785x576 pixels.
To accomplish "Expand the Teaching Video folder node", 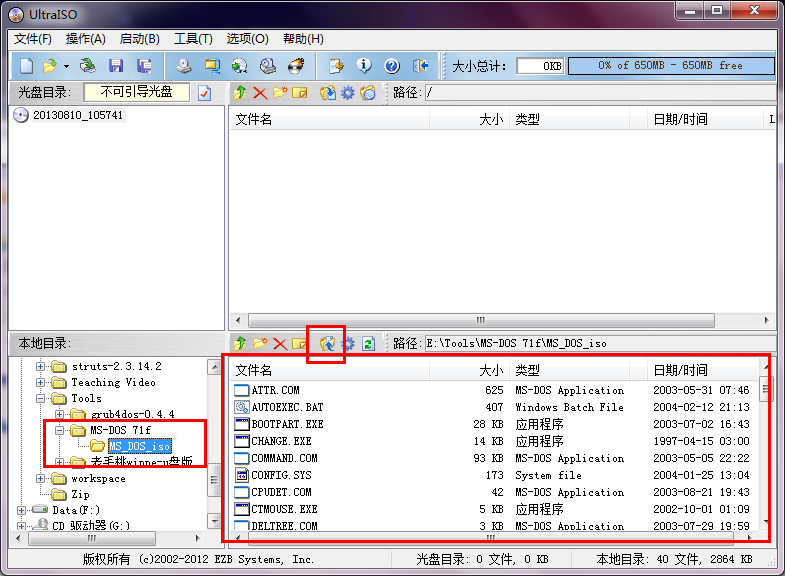I will pos(41,382).
